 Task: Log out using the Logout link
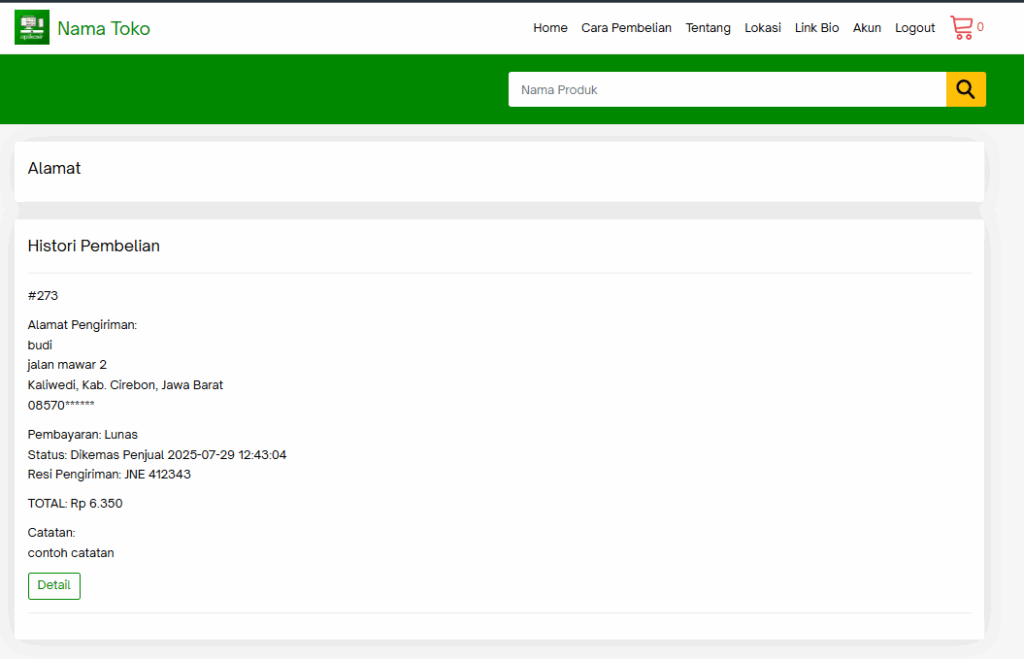[914, 28]
